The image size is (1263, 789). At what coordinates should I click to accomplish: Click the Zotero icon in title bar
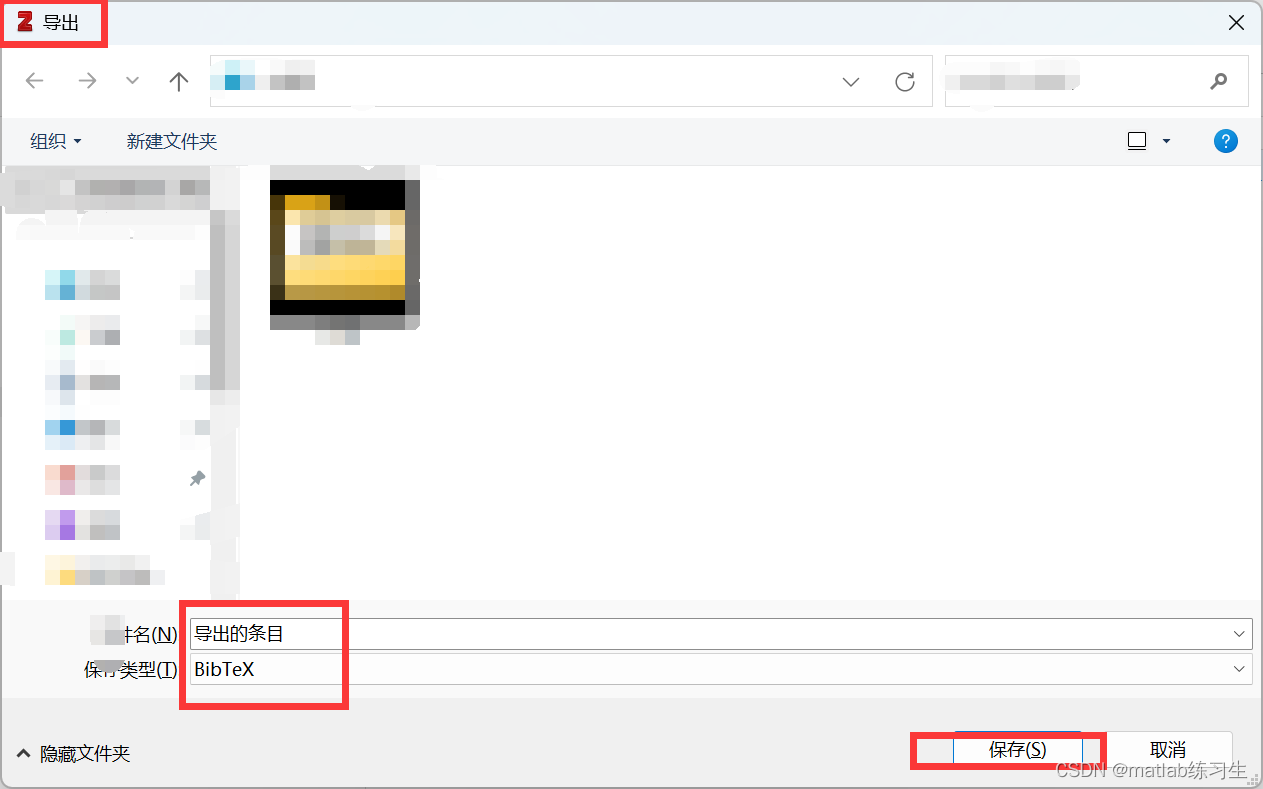[25, 22]
